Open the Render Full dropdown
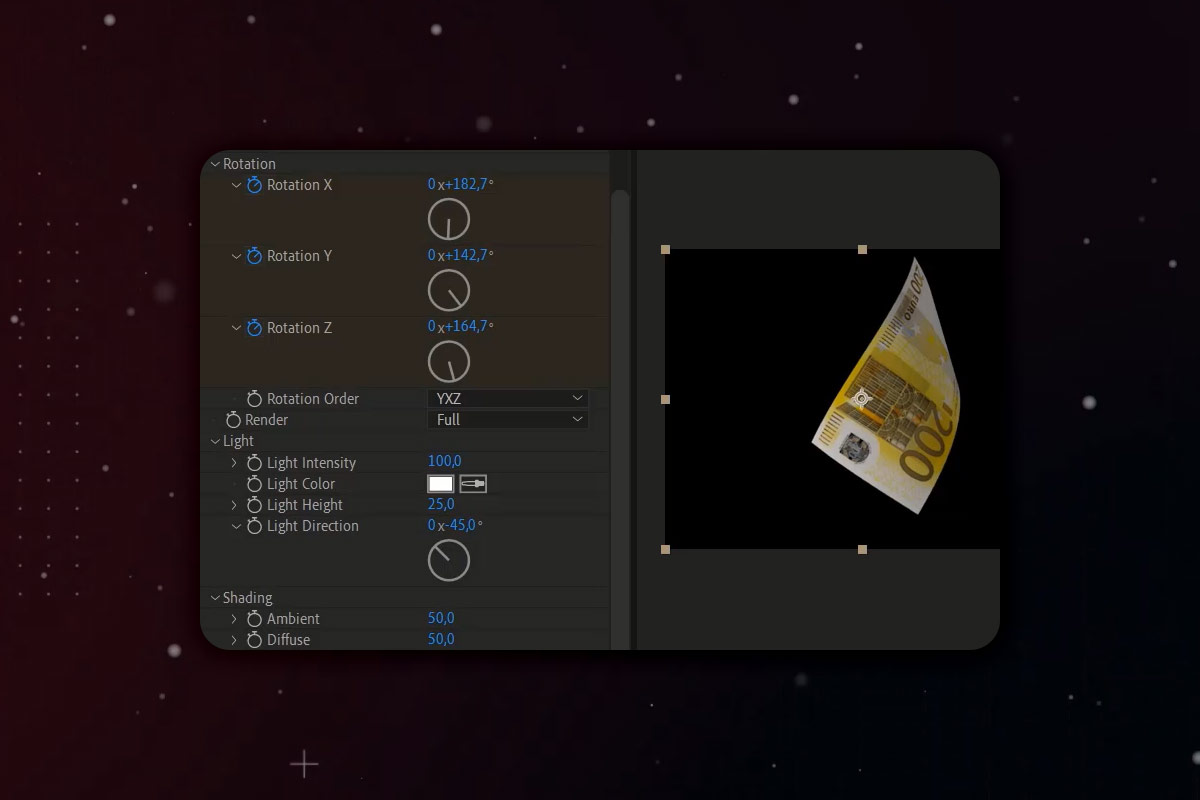Screen dimensions: 1200x800 pyautogui.click(x=508, y=420)
